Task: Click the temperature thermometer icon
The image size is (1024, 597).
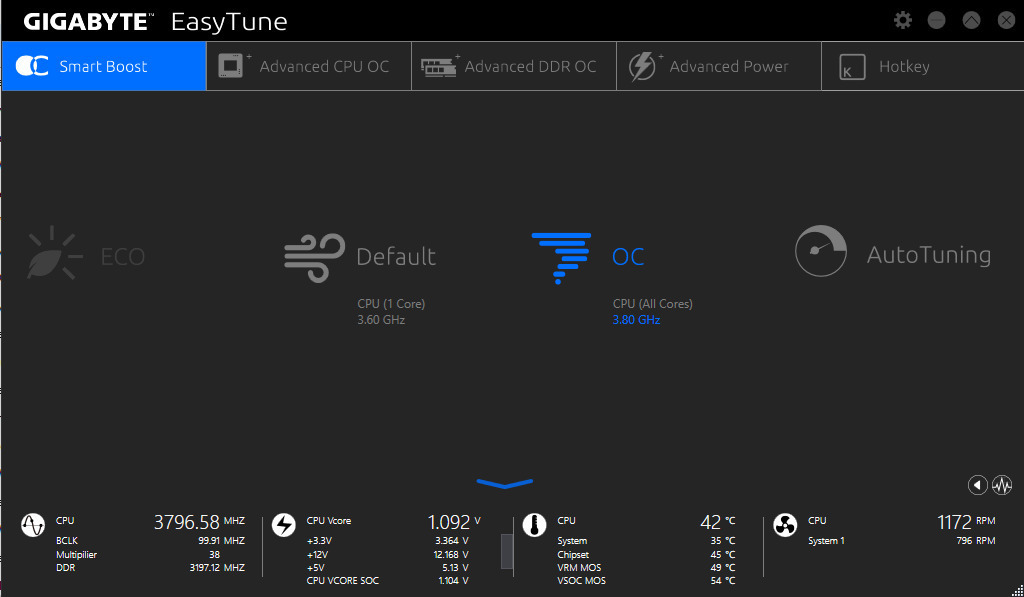Action: (x=534, y=524)
